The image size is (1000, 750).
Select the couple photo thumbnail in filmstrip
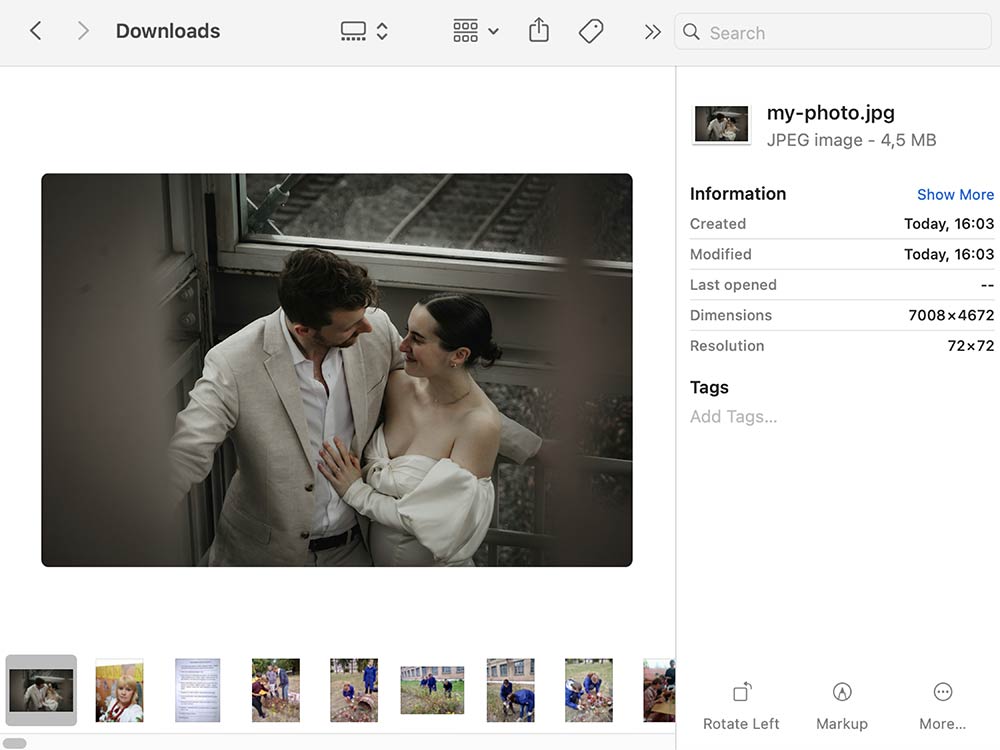(41, 690)
